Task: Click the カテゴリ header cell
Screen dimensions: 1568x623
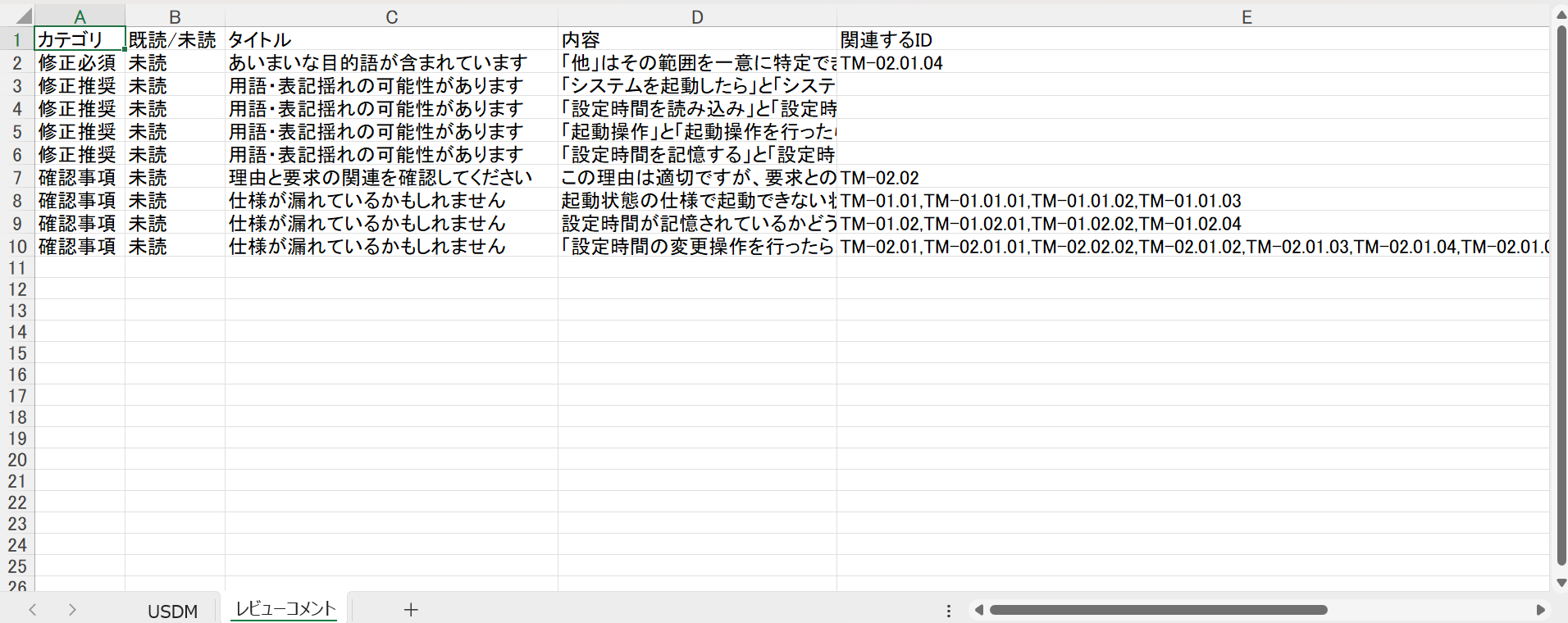Action: 80,39
